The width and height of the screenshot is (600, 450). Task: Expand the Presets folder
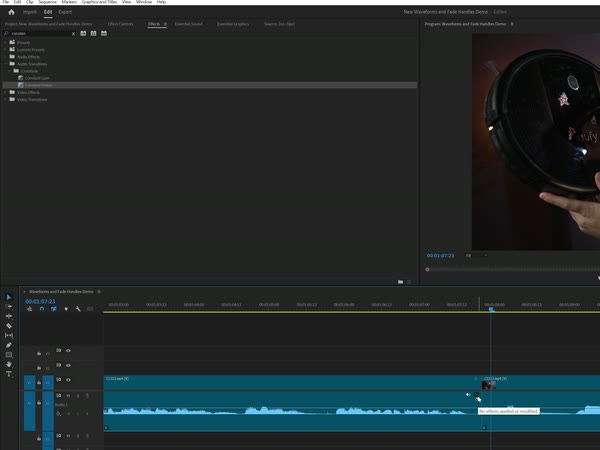click(5, 42)
